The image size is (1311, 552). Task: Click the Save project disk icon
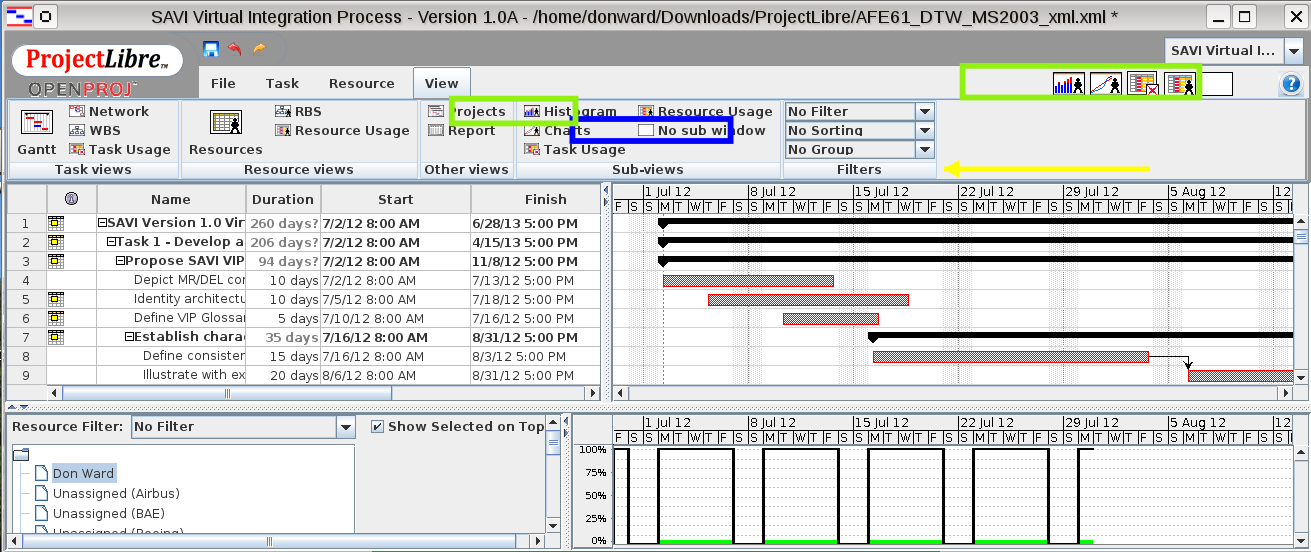pyautogui.click(x=210, y=49)
